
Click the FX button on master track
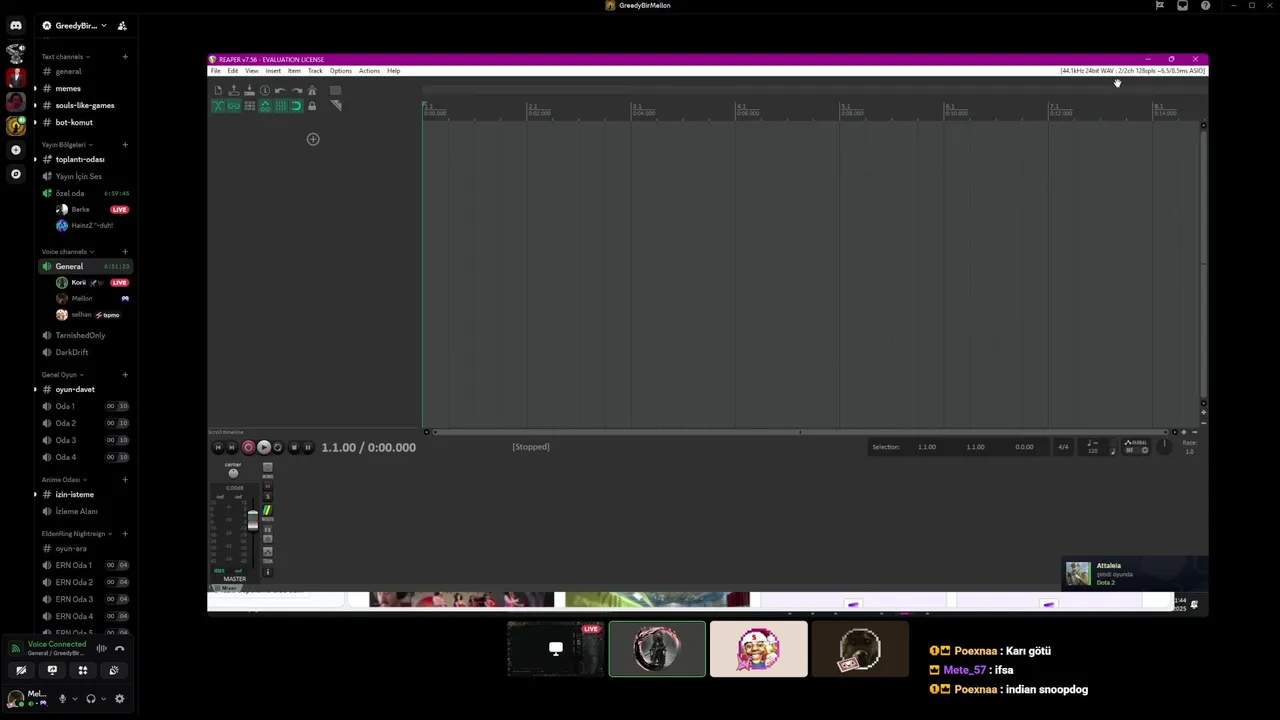coord(267,529)
